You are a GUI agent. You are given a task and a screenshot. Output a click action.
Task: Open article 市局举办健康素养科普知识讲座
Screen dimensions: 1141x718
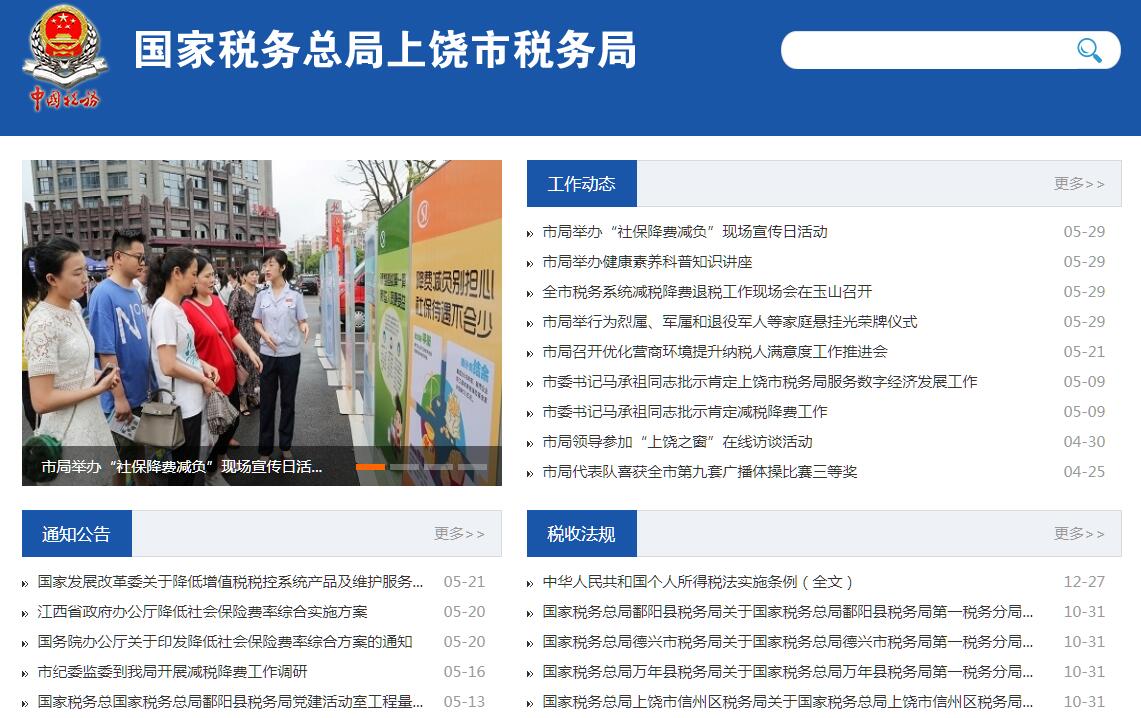click(x=647, y=262)
